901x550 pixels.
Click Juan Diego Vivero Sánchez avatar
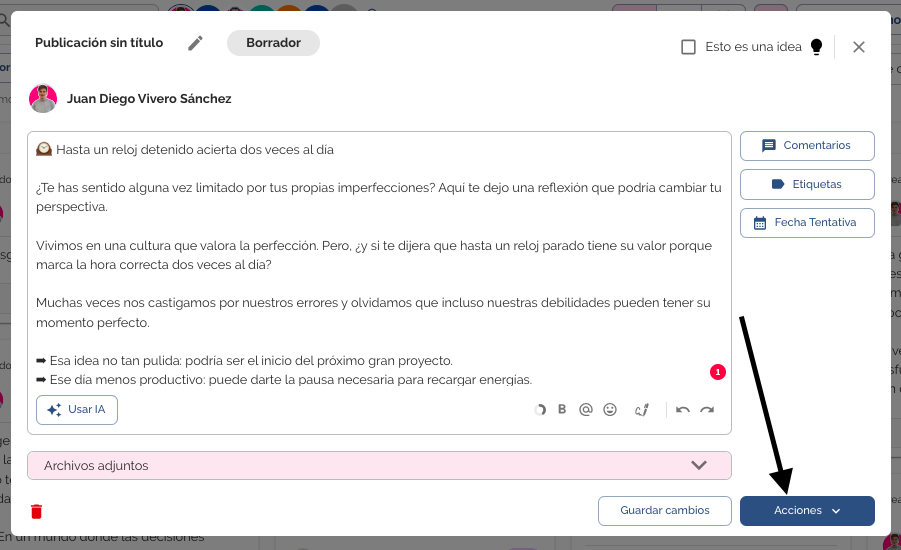tap(43, 99)
